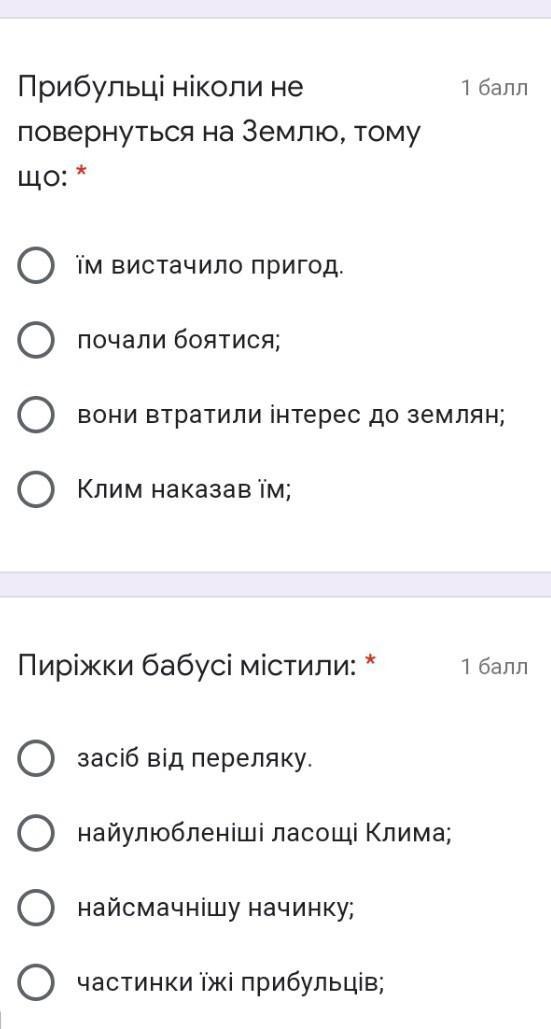Click the question title 'Пиріжки бабусі містили:'
Image resolution: width=551 pixels, height=1029 pixels.
click(x=188, y=667)
